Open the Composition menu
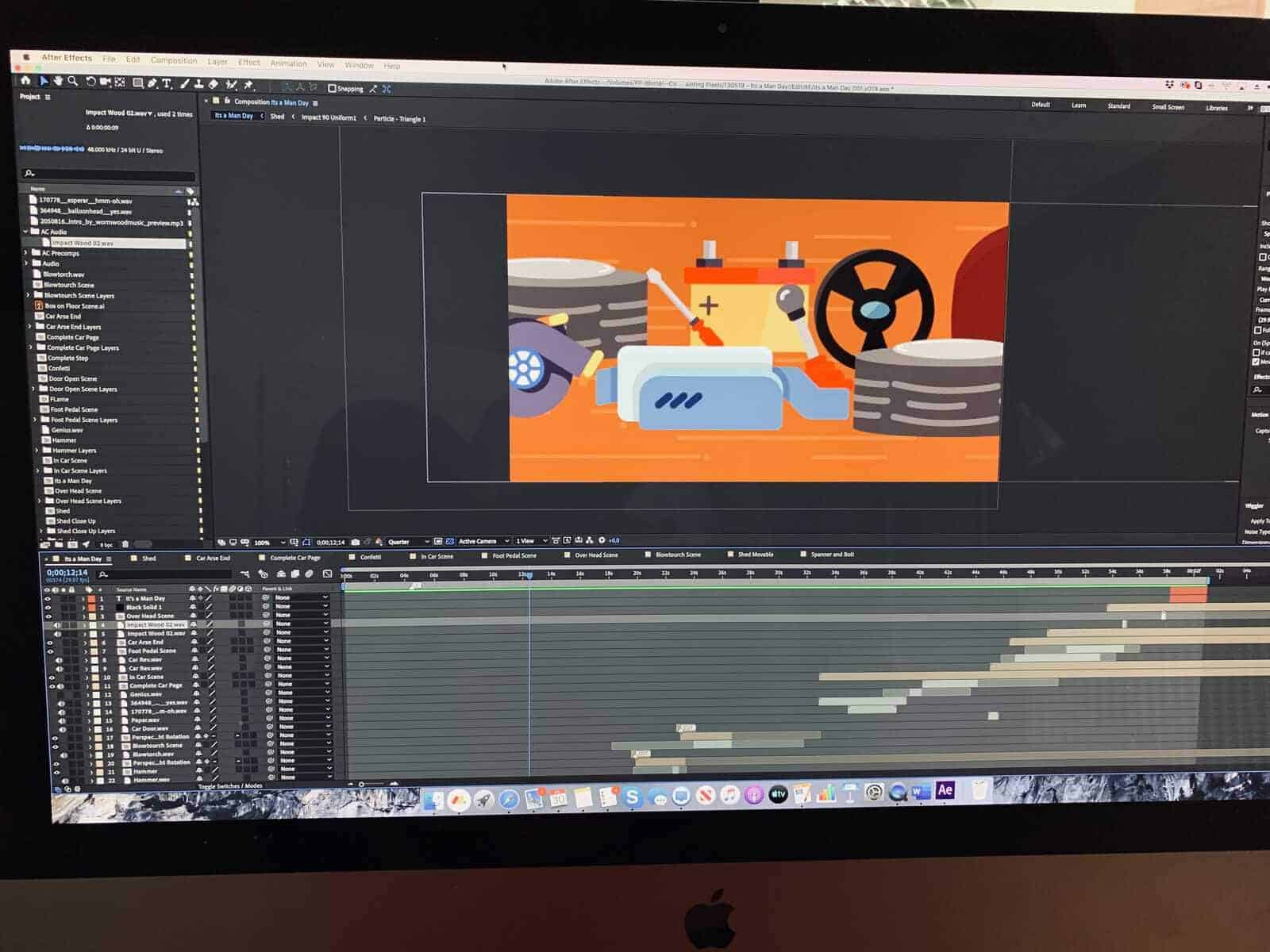This screenshot has width=1270, height=952. click(x=173, y=60)
